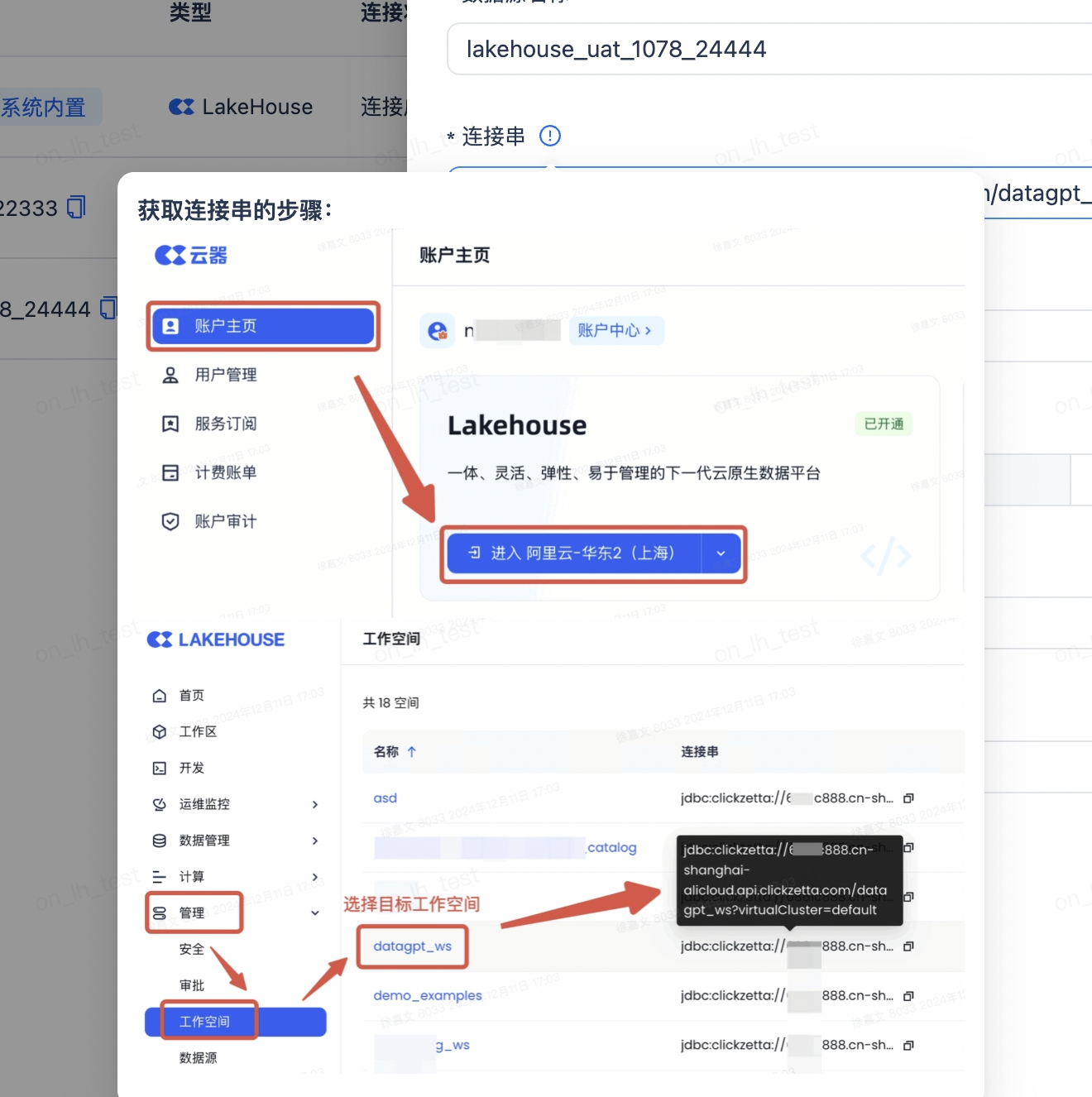Click the 账户审计 shield icon

(x=170, y=521)
